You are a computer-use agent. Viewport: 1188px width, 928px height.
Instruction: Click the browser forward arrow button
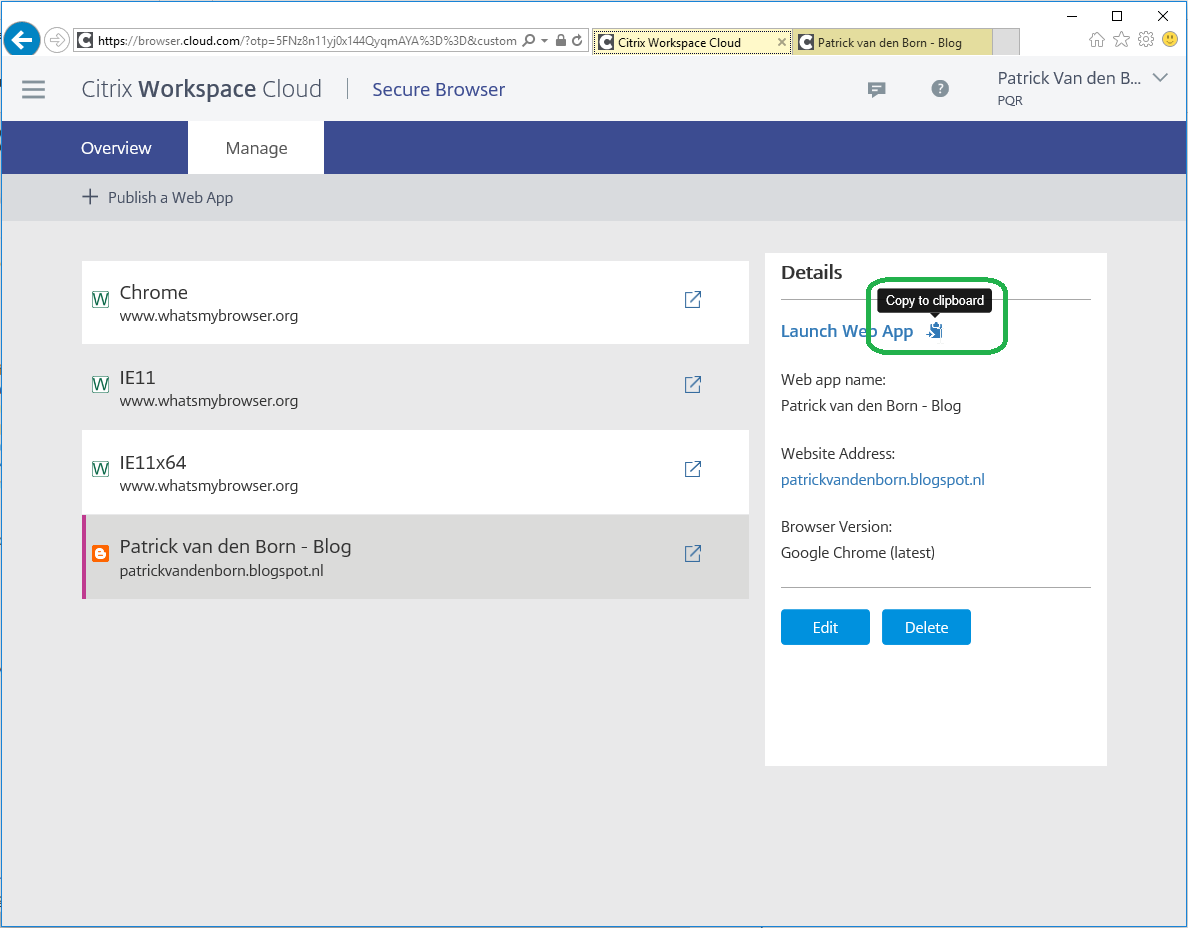57,40
